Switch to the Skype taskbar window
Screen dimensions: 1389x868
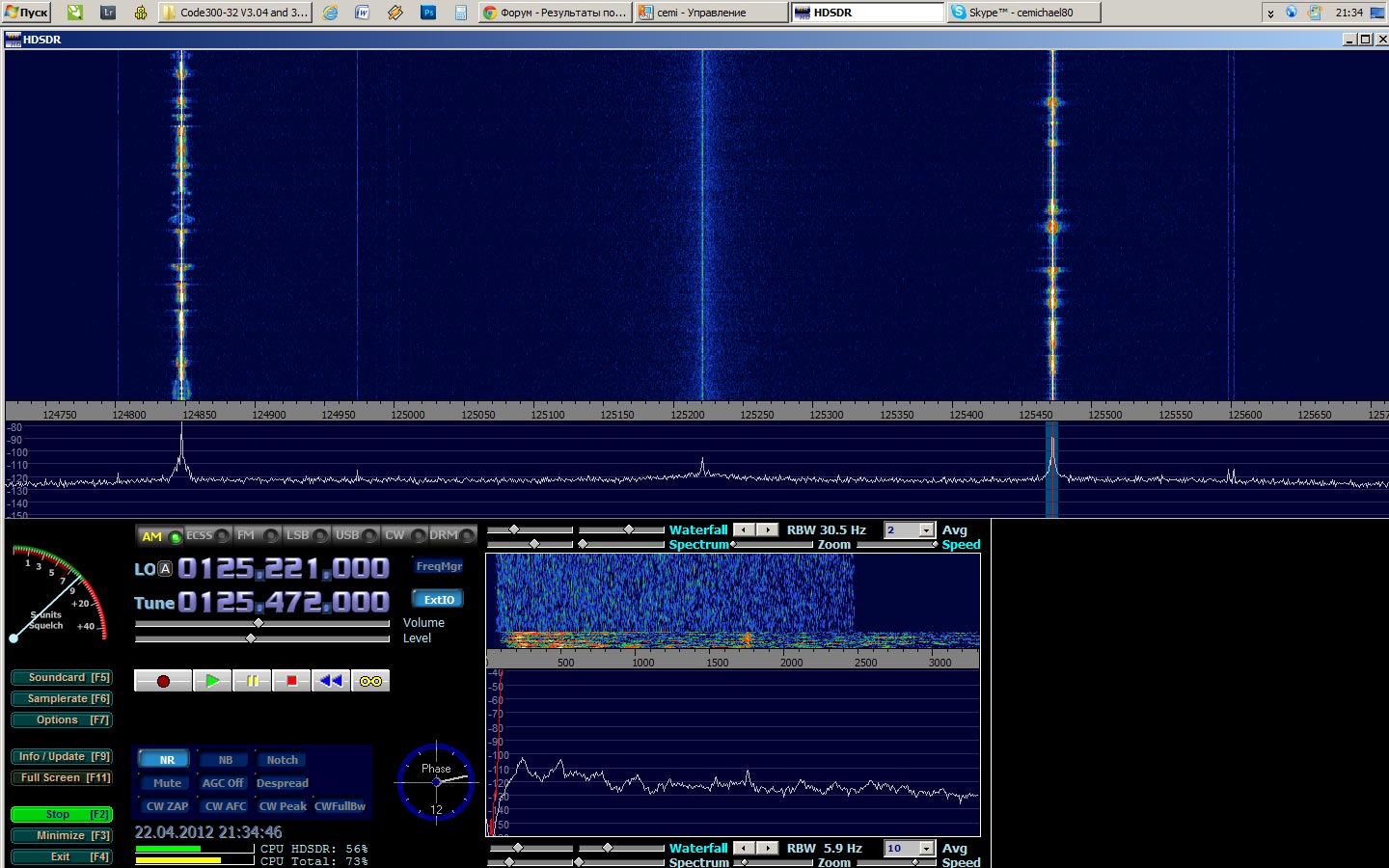[1023, 13]
